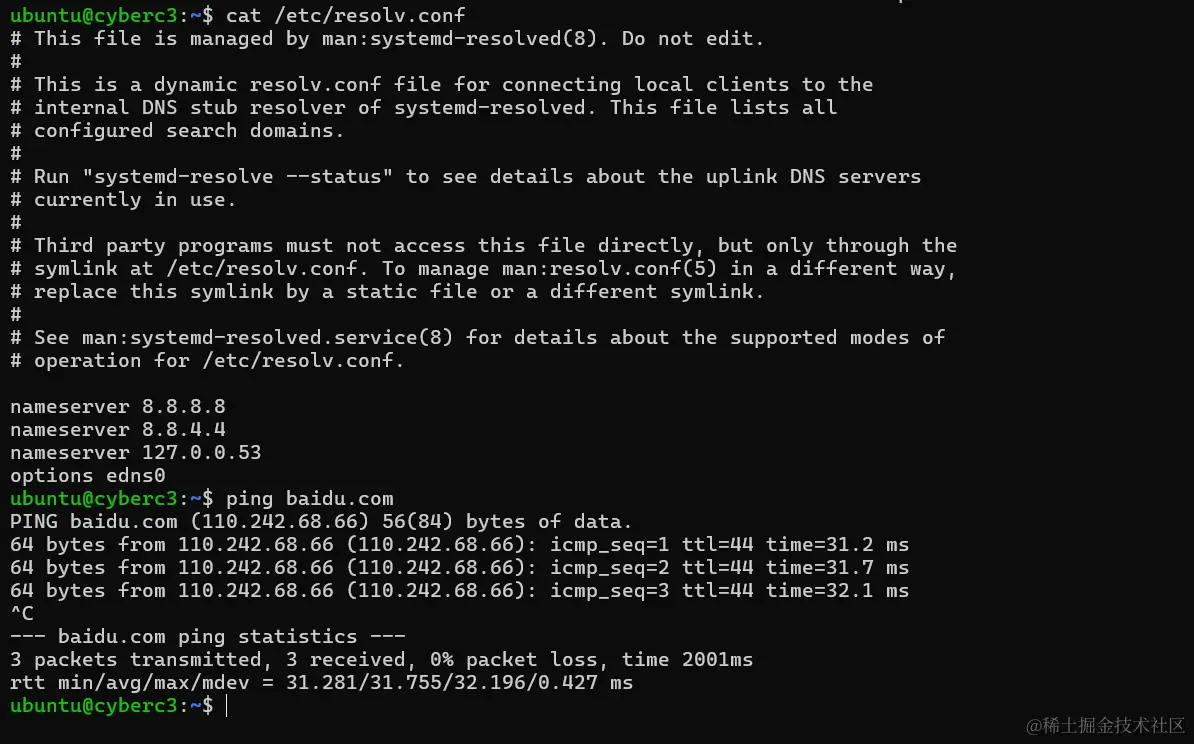
Task: Click the "systemd-resolve --status" comment text
Action: [x=237, y=176]
